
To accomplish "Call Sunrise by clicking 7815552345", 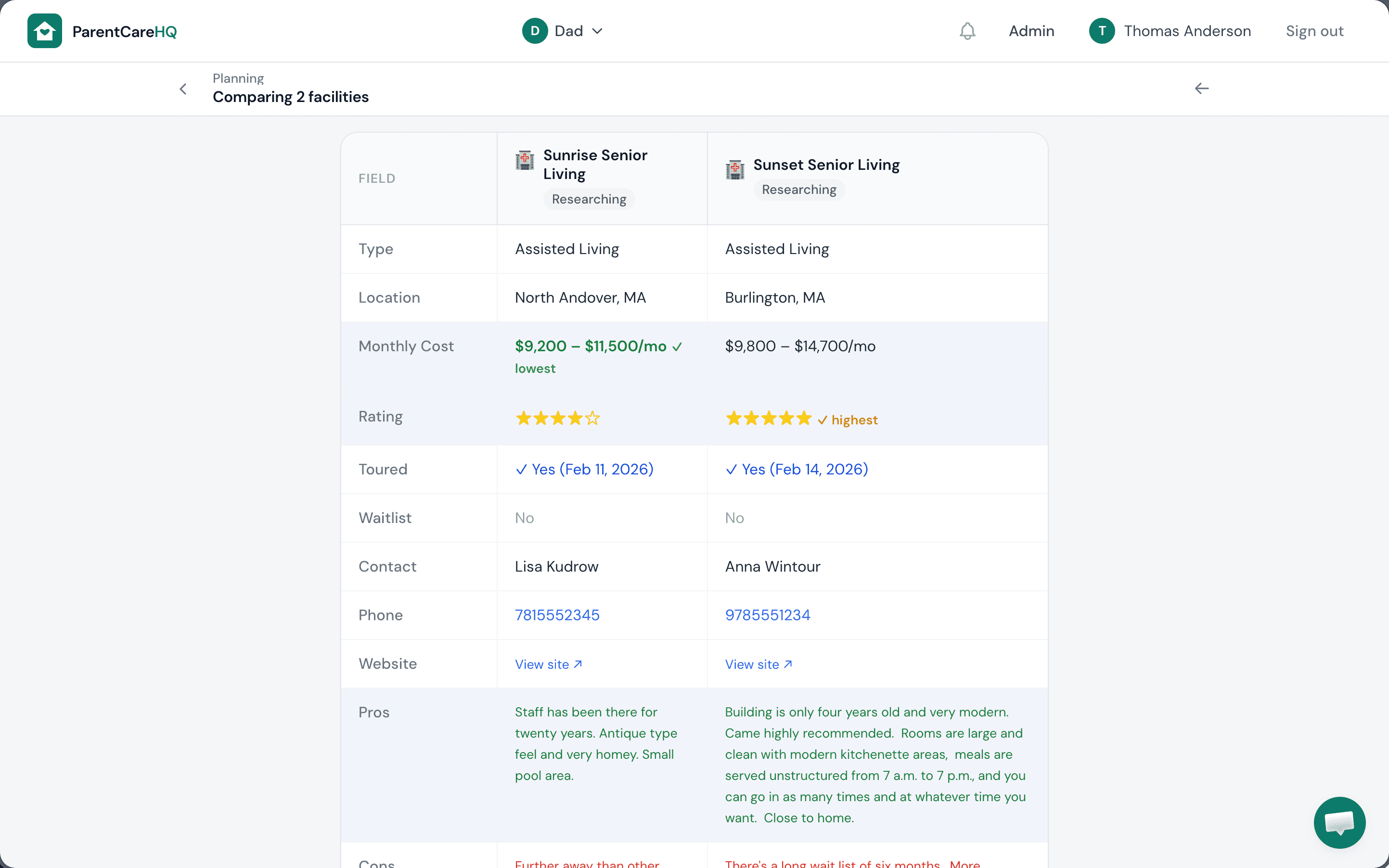I will [556, 614].
